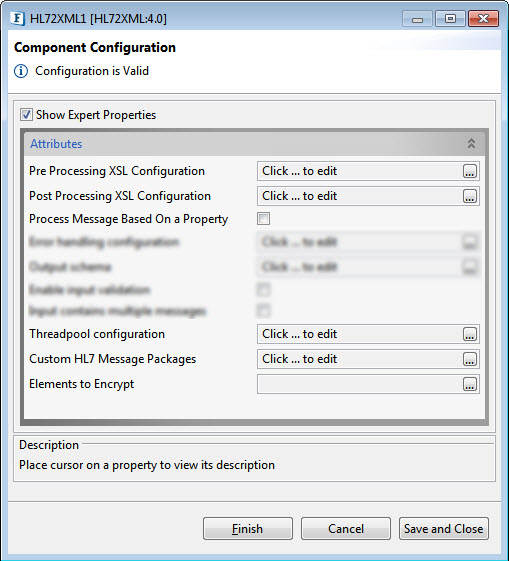Click the Finish button
The height and width of the screenshot is (561, 509).
click(x=248, y=528)
